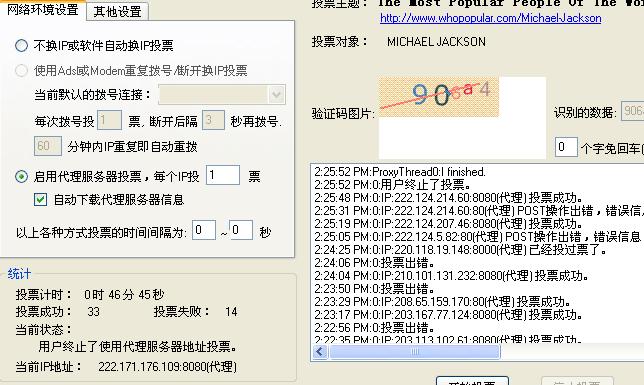Click the 每个IP投 votes input field
644x385 pixels.
point(223,175)
